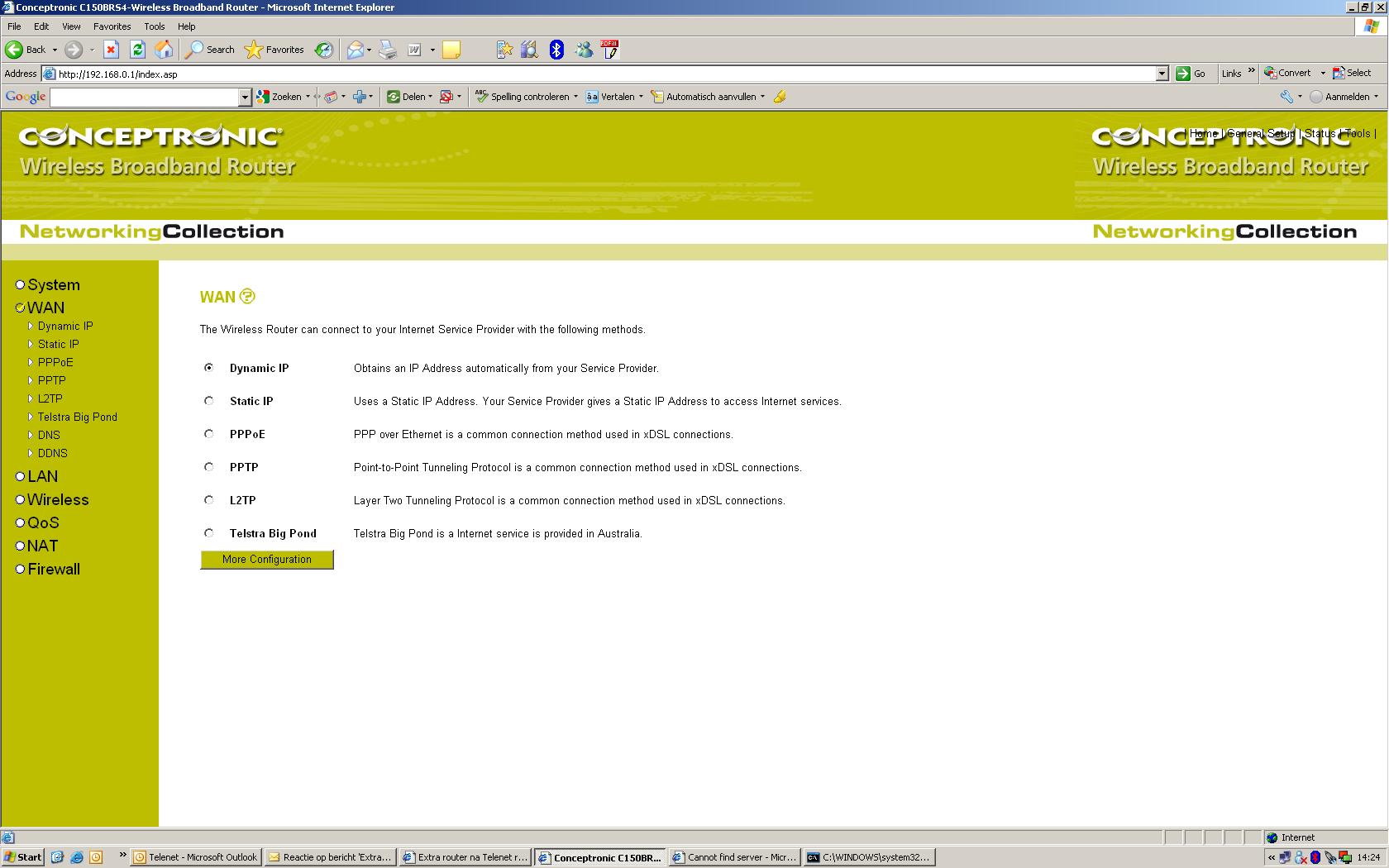
Task: Open the Messenger people icon
Action: click(584, 50)
